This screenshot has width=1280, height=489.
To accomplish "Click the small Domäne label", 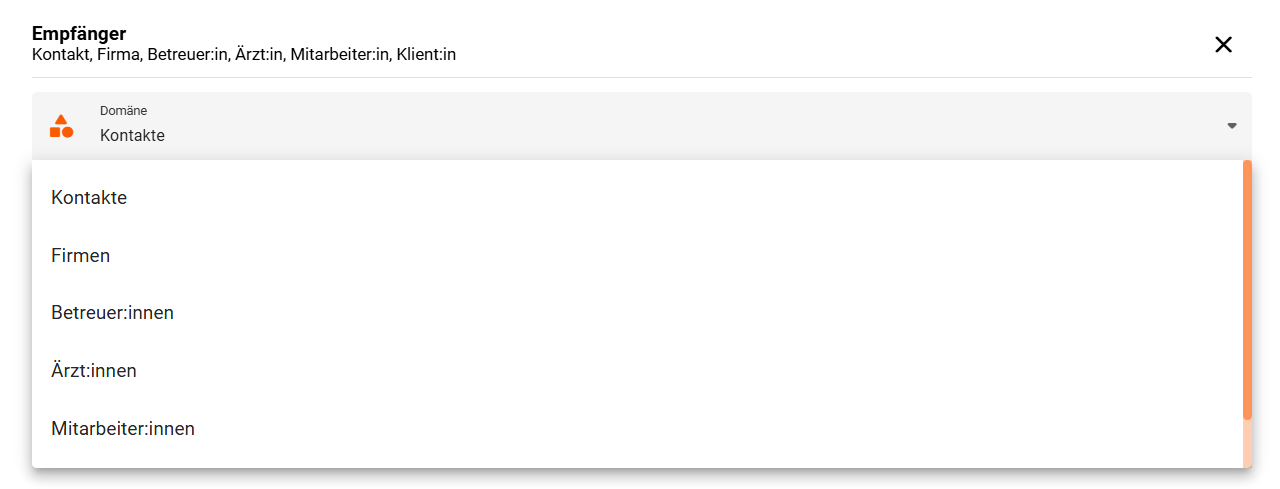I will point(123,111).
